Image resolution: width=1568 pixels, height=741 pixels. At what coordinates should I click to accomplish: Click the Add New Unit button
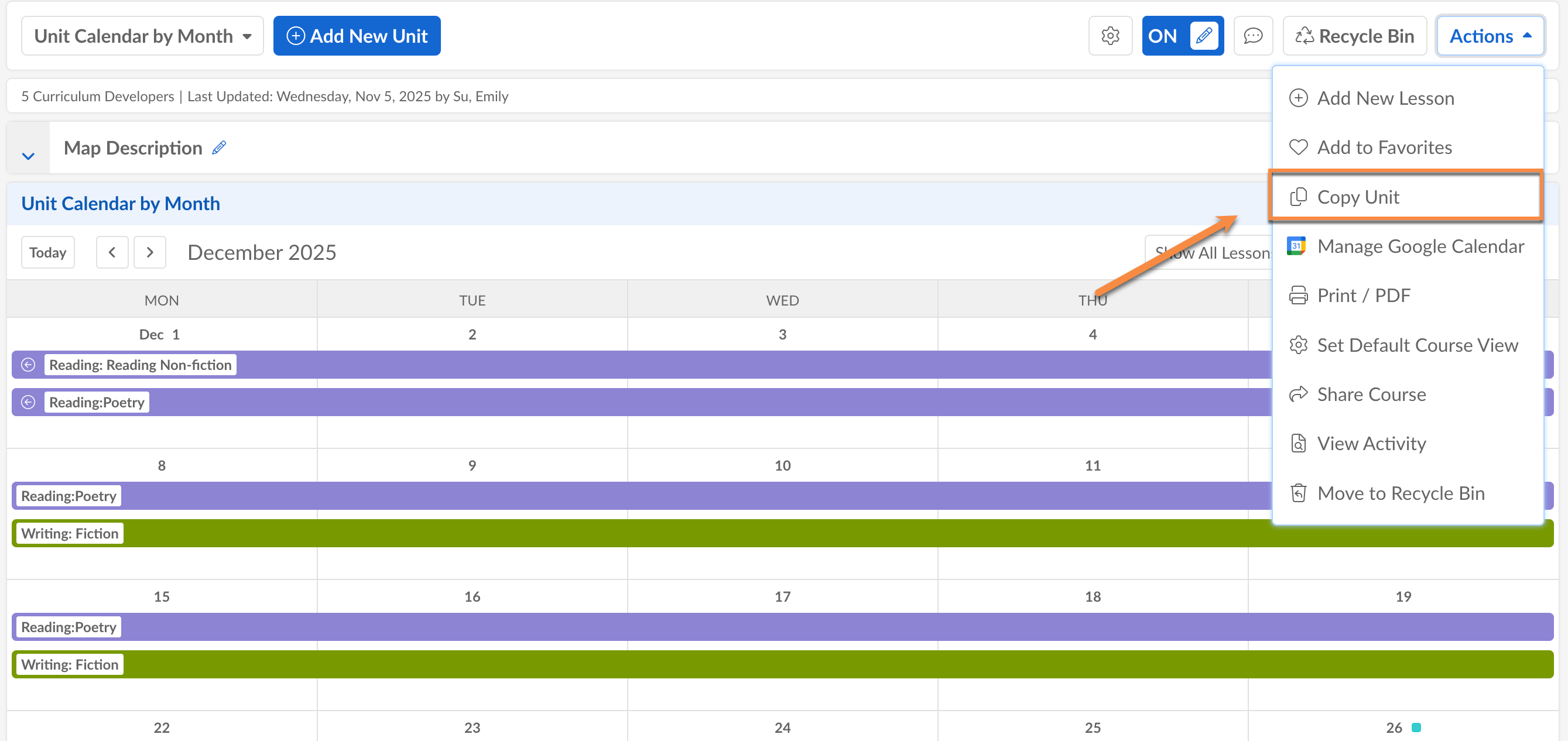(357, 36)
